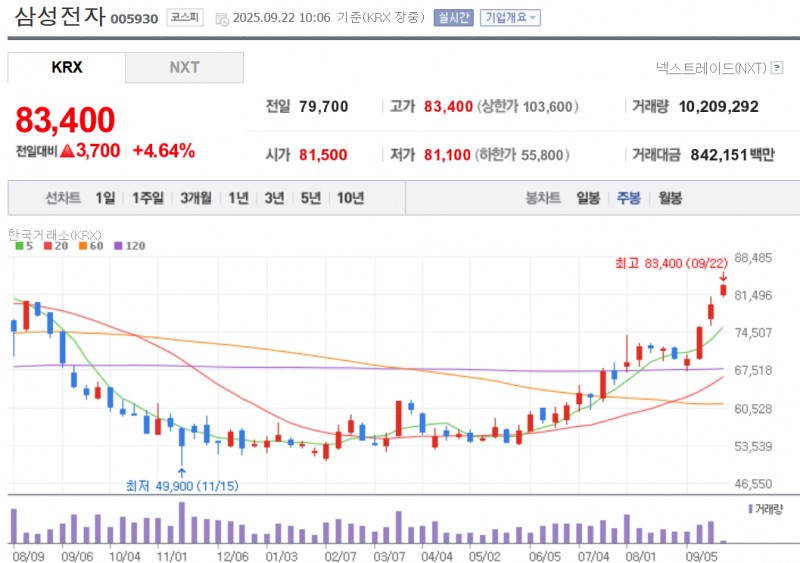This screenshot has height=563, width=800.
Task: Select the 1일 line chart period
Action: click(105, 198)
